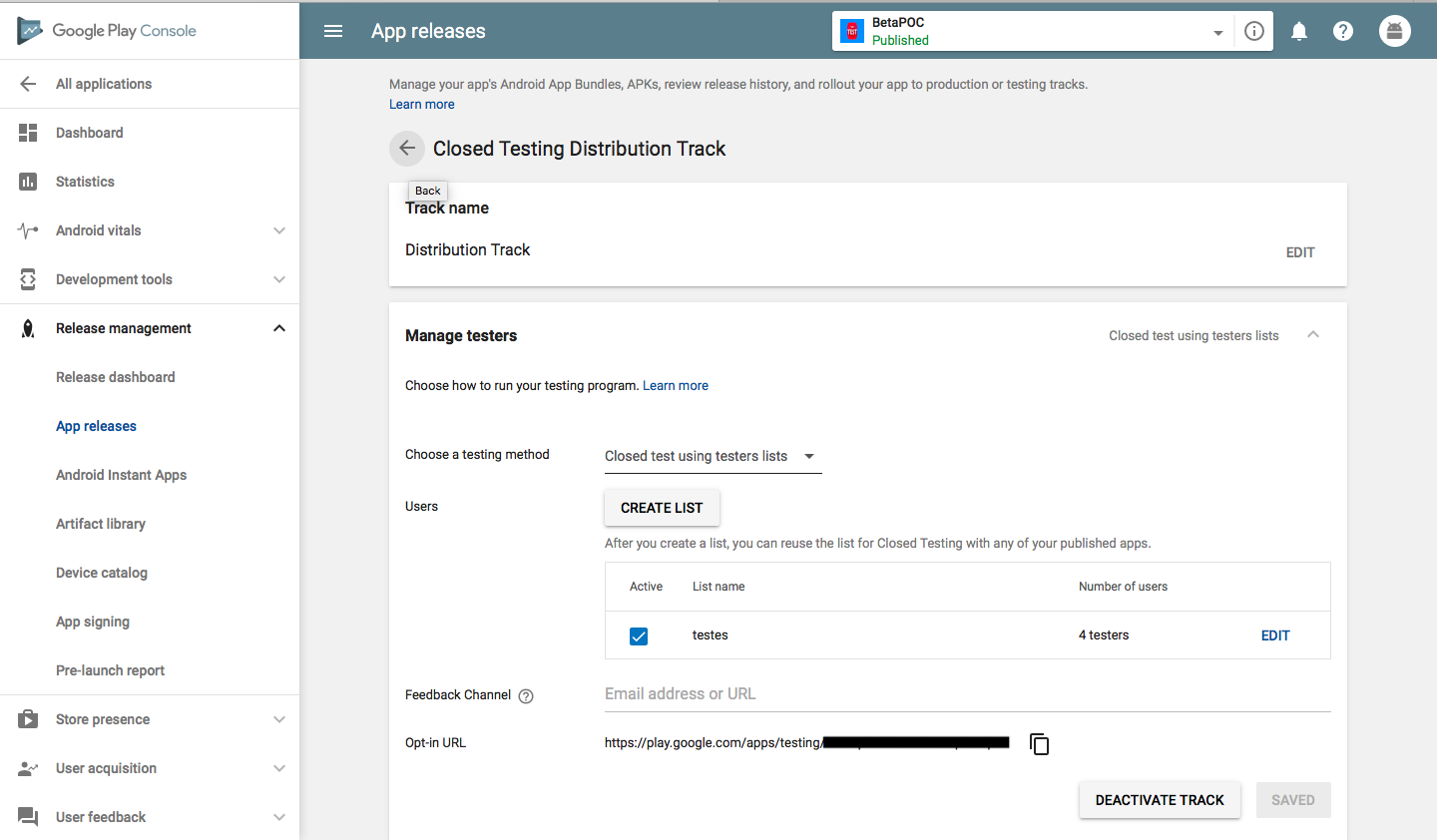This screenshot has width=1437, height=840.
Task: Copy the Opt-in URL
Action: tap(1039, 744)
